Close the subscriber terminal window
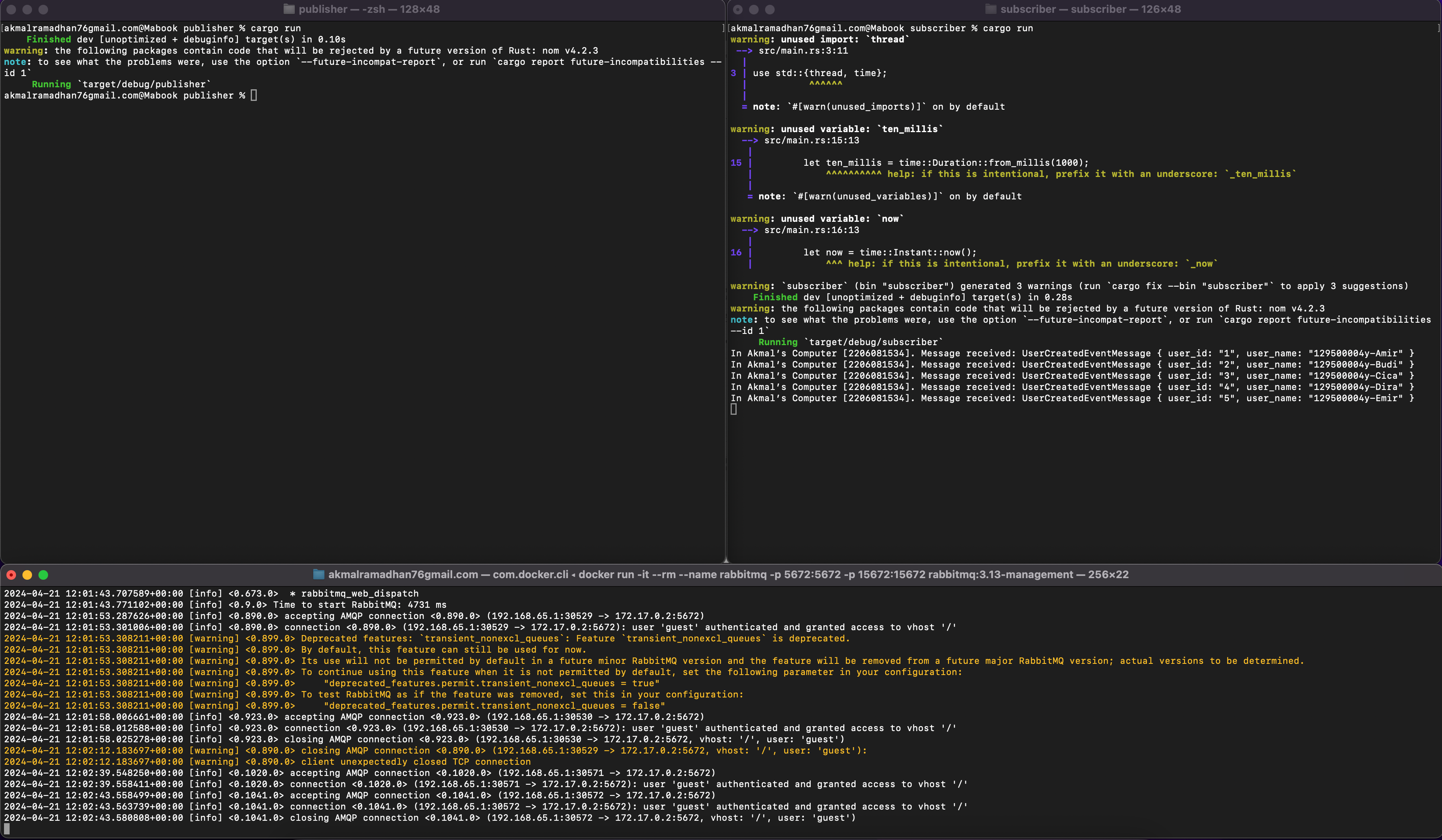Image resolution: width=1442 pixels, height=840 pixels. tap(737, 9)
